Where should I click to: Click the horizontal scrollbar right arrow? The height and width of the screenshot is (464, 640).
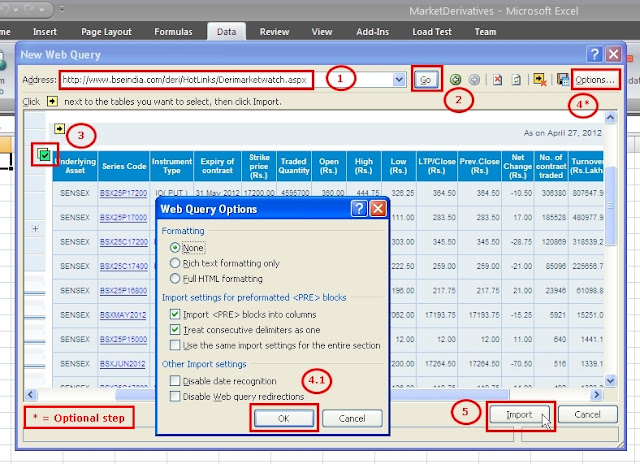(x=596, y=394)
